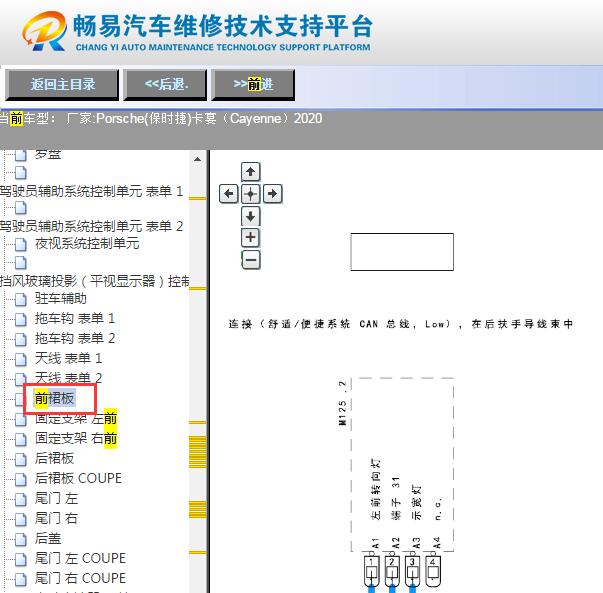Select 天线 表单 1
Viewport: 603px width, 593px height.
click(x=68, y=358)
